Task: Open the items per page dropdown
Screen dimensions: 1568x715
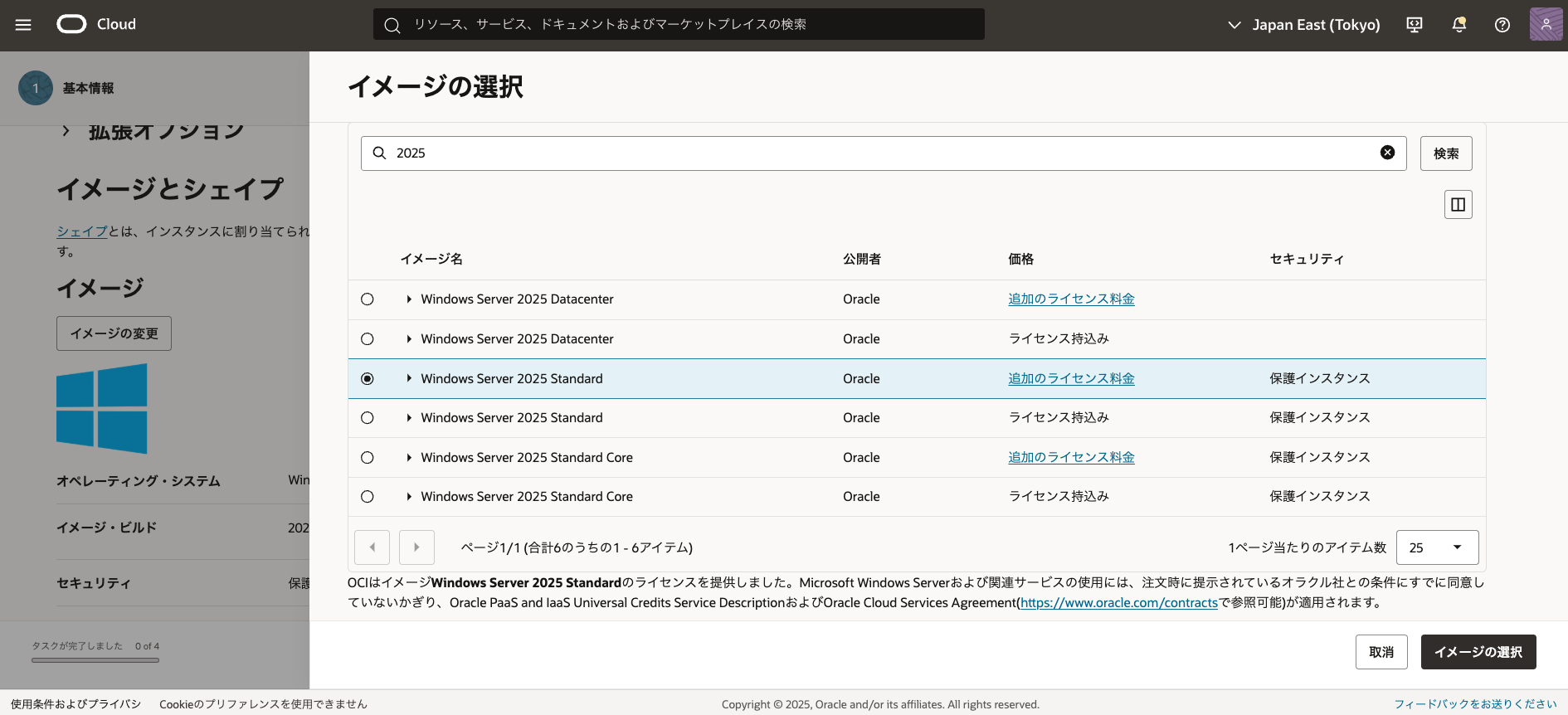Action: click(x=1437, y=547)
